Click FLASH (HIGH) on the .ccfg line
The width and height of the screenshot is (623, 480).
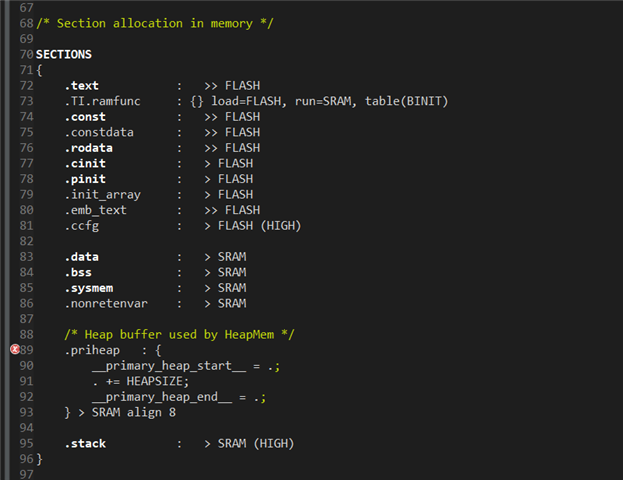259,225
